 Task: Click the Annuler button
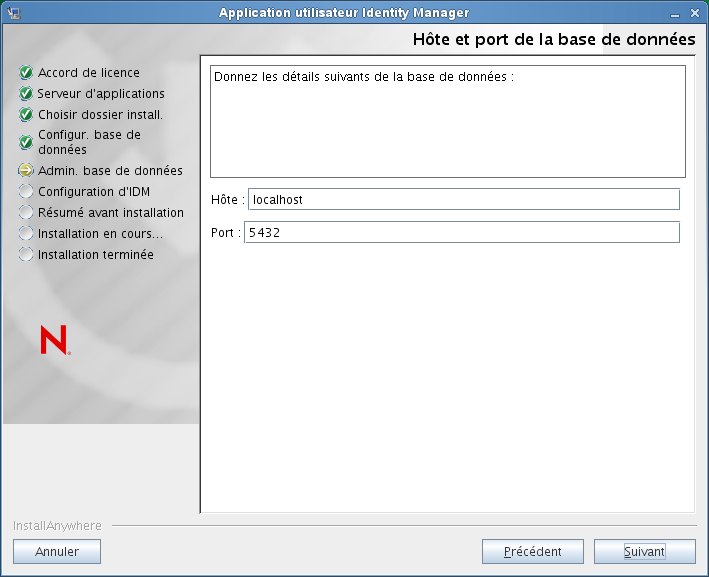point(57,552)
